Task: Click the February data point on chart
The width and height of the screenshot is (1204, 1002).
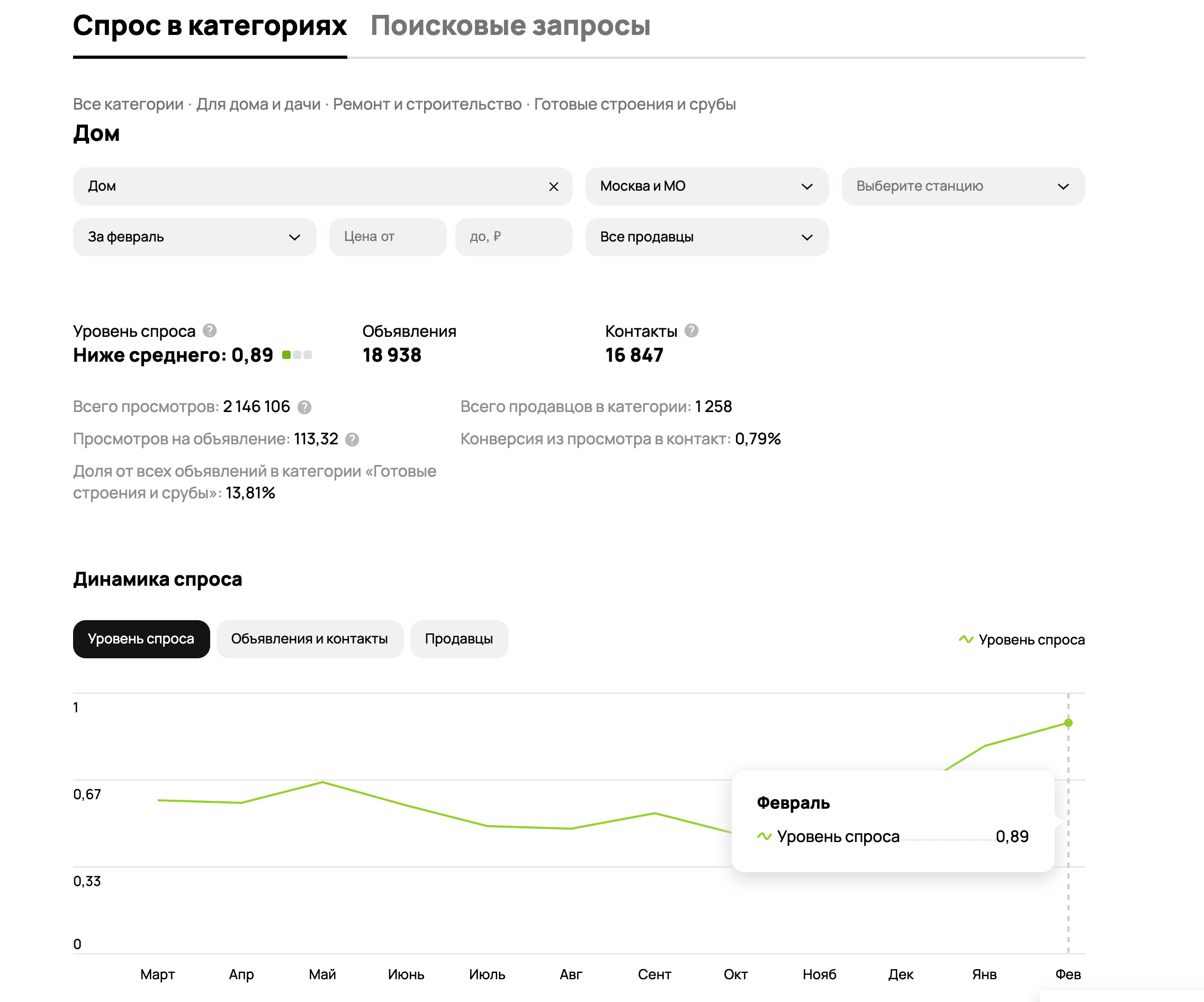Action: pos(1068,723)
